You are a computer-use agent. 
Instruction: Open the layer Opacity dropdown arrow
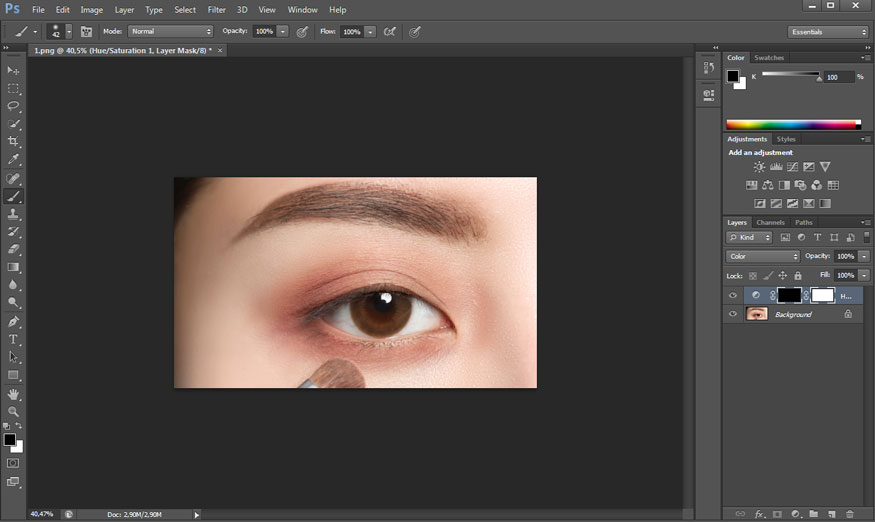tap(864, 256)
